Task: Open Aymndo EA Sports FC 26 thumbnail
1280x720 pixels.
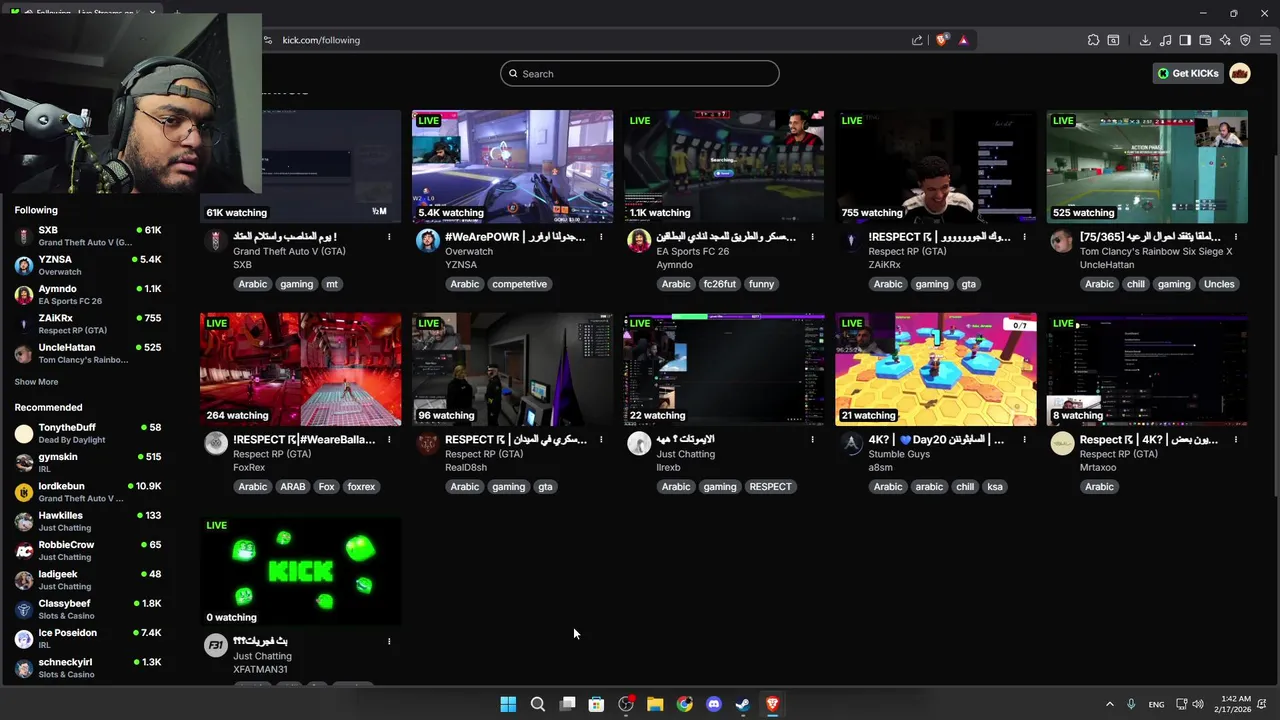Action: point(724,166)
